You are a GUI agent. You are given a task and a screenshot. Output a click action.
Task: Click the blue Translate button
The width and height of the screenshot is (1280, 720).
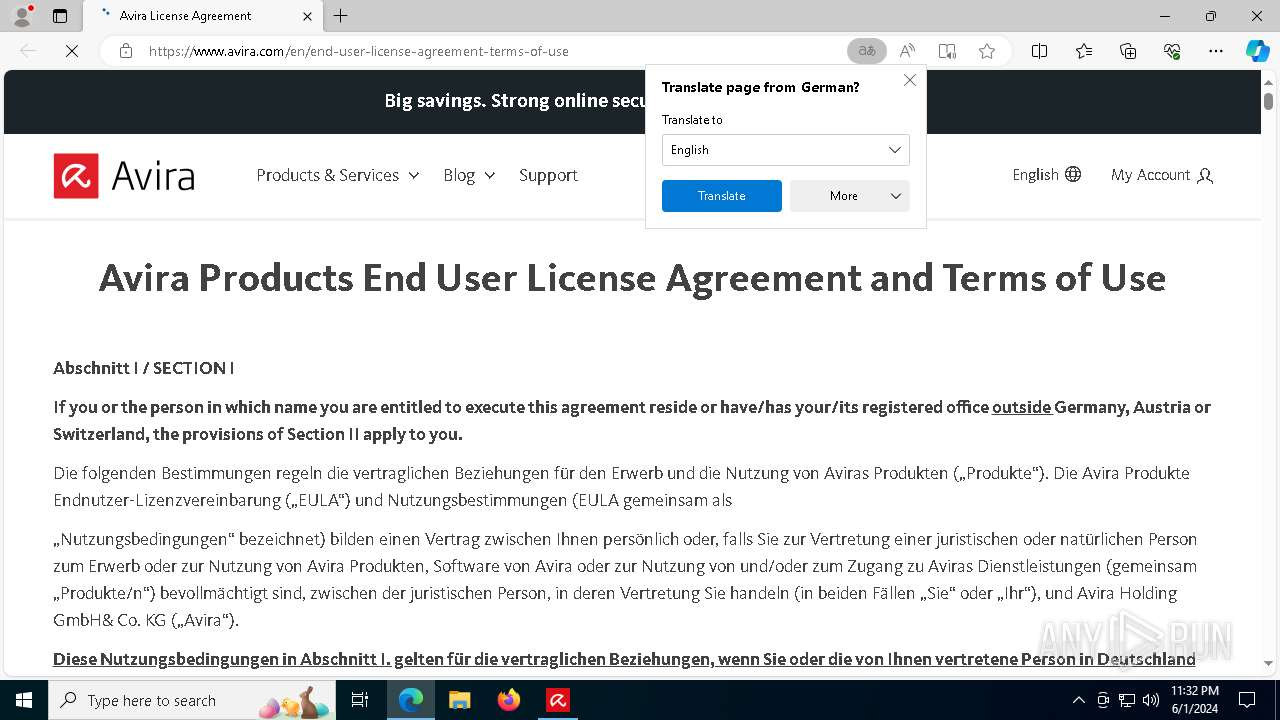tap(721, 196)
